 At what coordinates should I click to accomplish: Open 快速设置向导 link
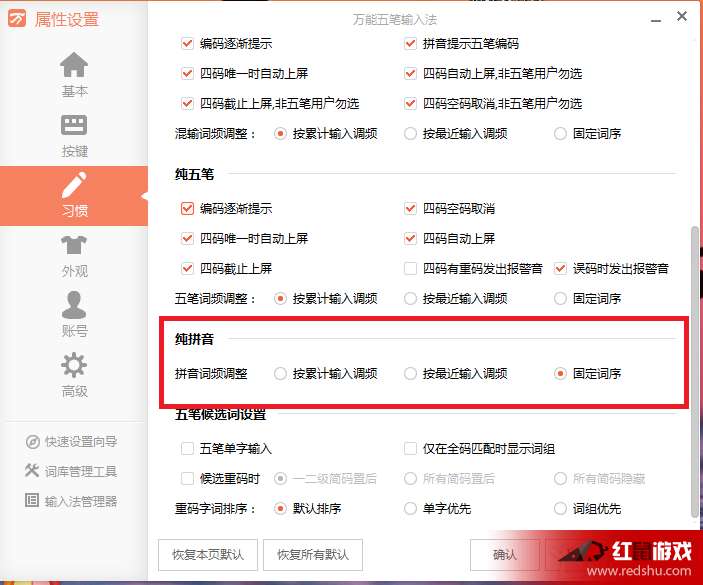pos(81,442)
